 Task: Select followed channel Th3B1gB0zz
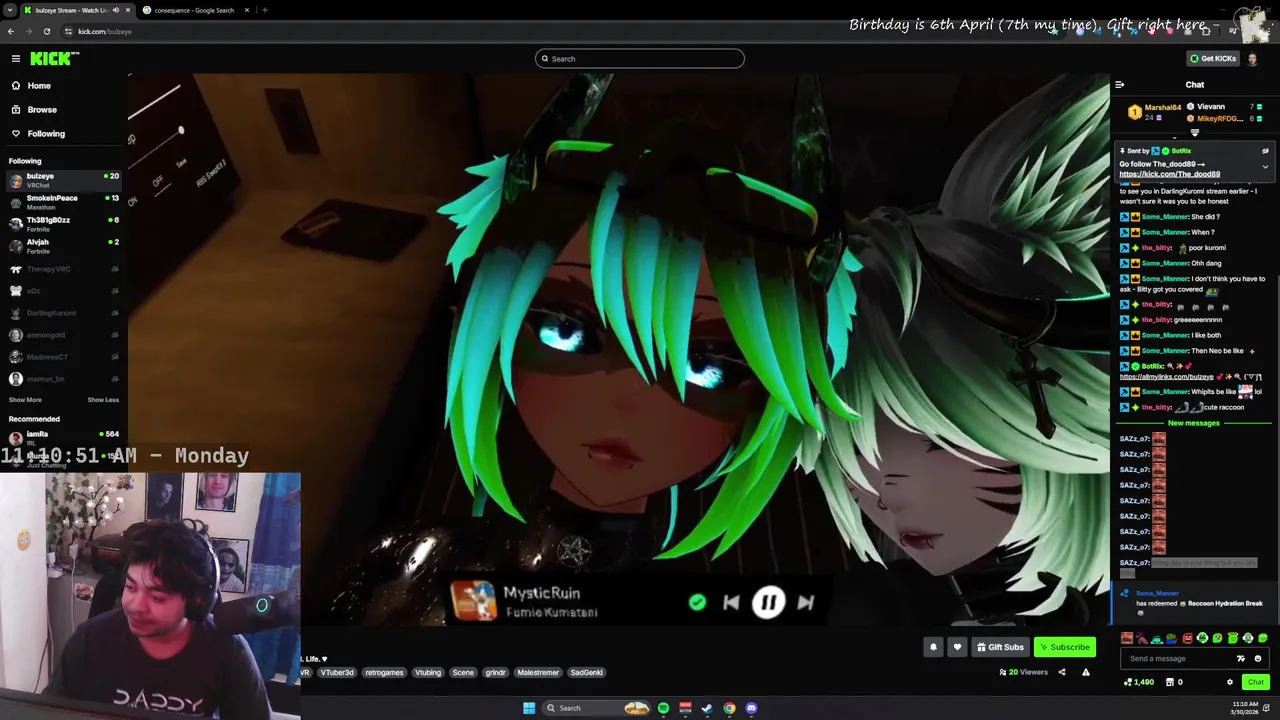point(63,224)
